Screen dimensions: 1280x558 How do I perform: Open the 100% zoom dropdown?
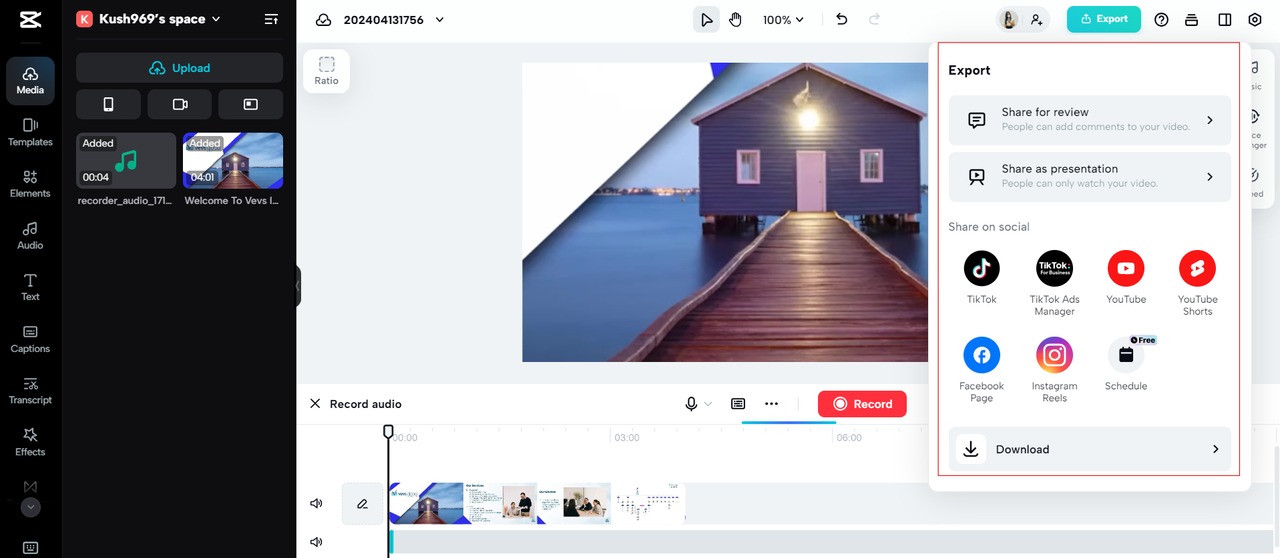[783, 20]
